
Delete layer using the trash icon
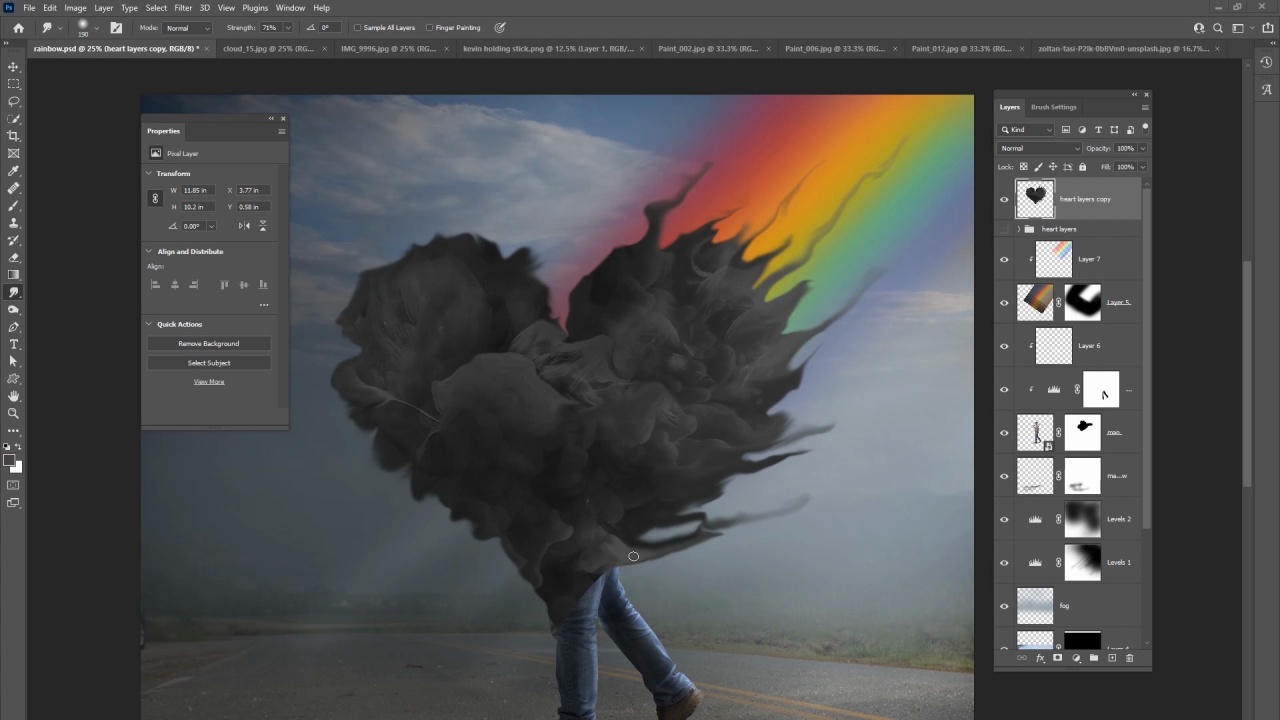[x=1130, y=658]
